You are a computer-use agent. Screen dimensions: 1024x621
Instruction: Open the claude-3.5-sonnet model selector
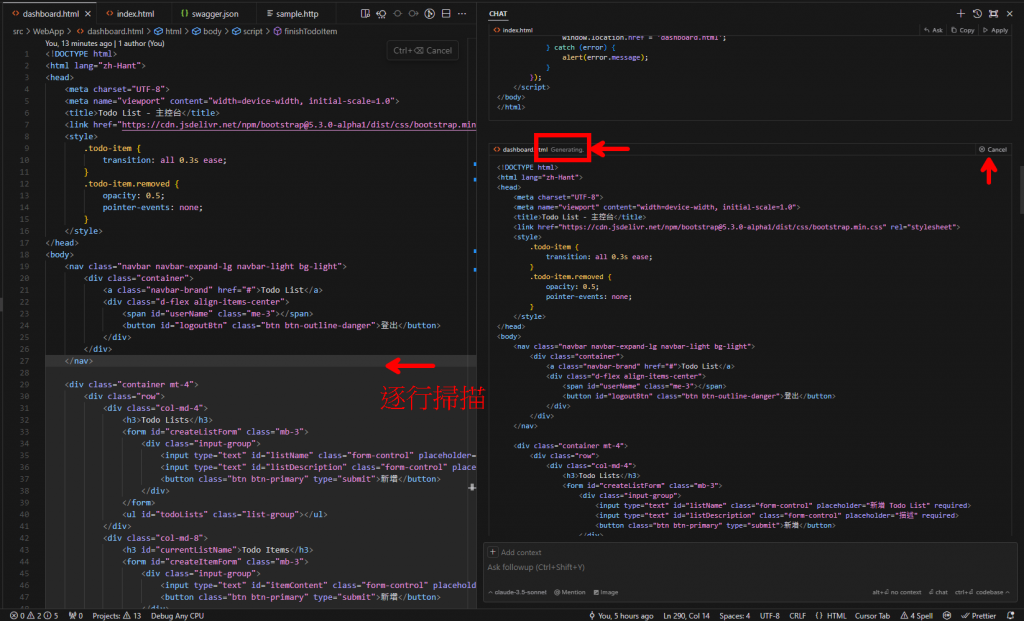click(x=517, y=593)
